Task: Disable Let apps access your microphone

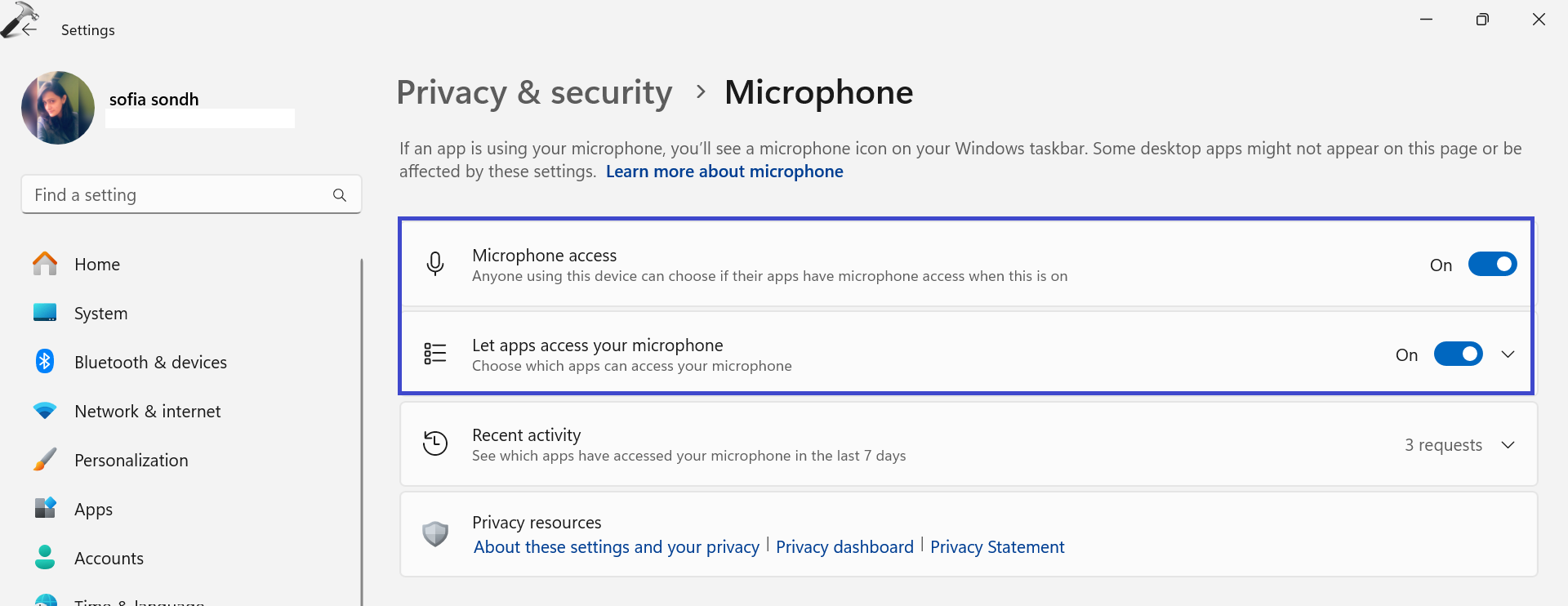Action: pyautogui.click(x=1458, y=354)
